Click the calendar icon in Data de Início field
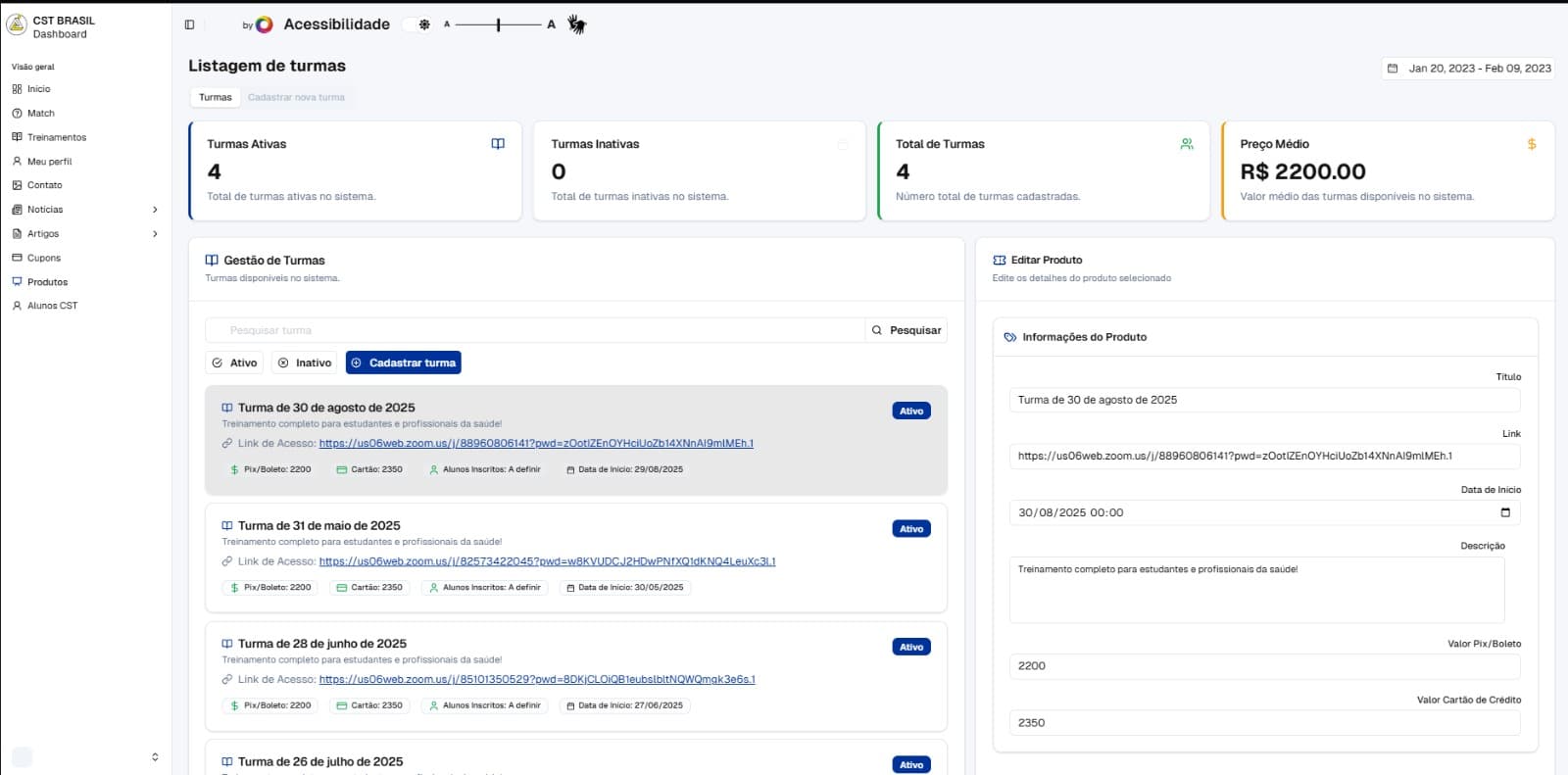The height and width of the screenshot is (775, 1568). pyautogui.click(x=1505, y=512)
